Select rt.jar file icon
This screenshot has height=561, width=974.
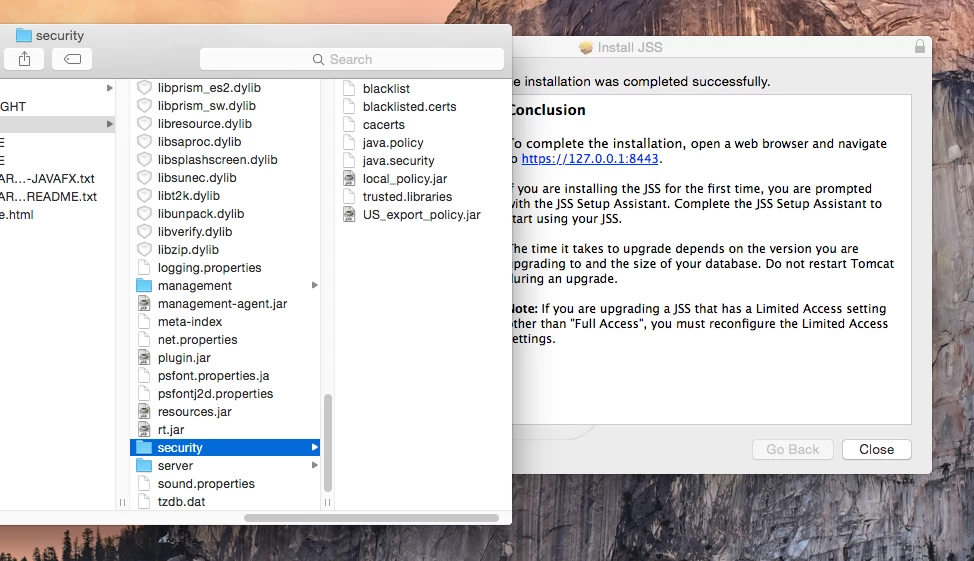pos(144,429)
